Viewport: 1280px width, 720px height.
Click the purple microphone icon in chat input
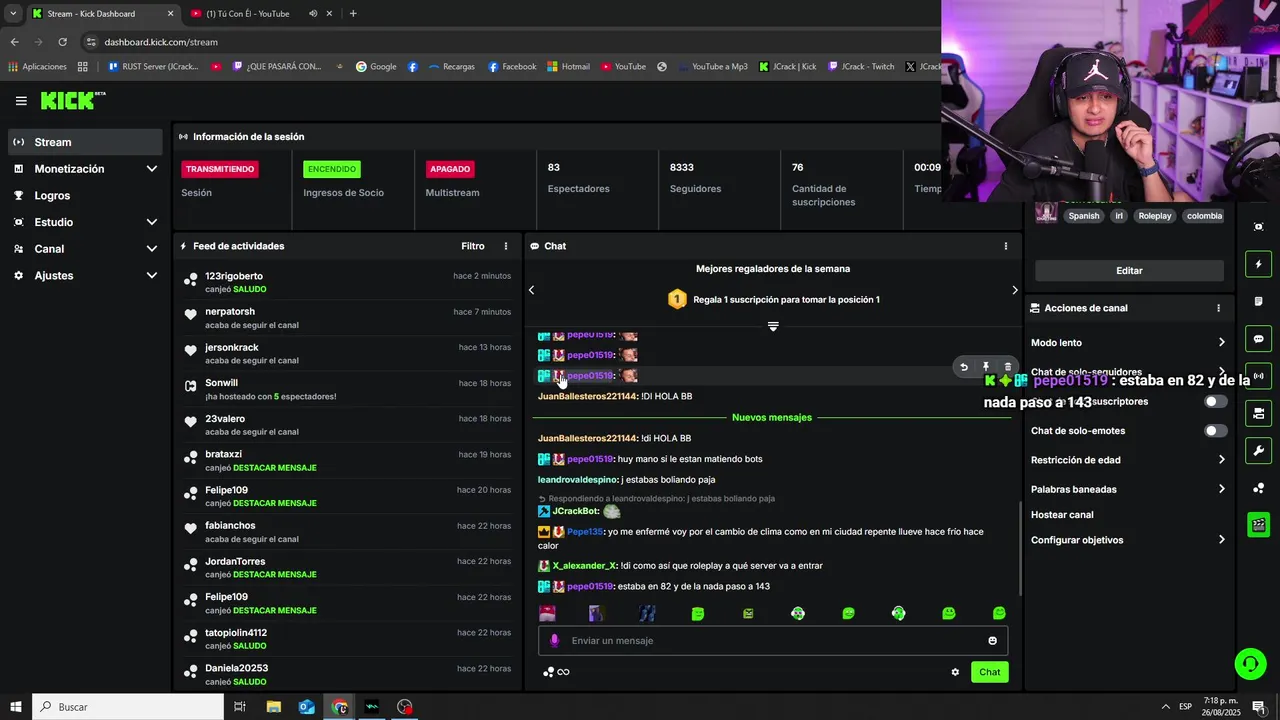click(555, 641)
